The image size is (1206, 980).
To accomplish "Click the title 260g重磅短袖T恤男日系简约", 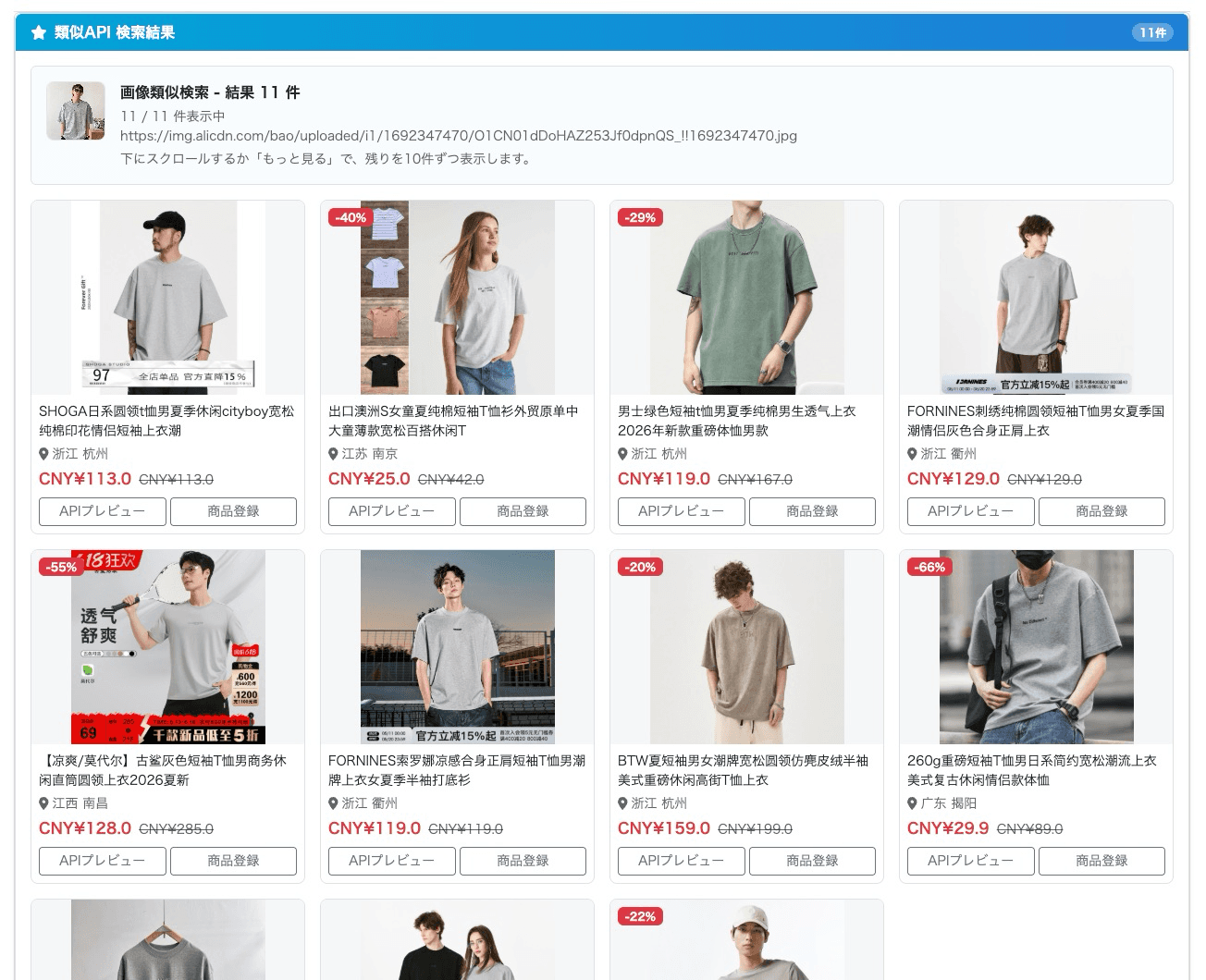I will coord(1032,770).
